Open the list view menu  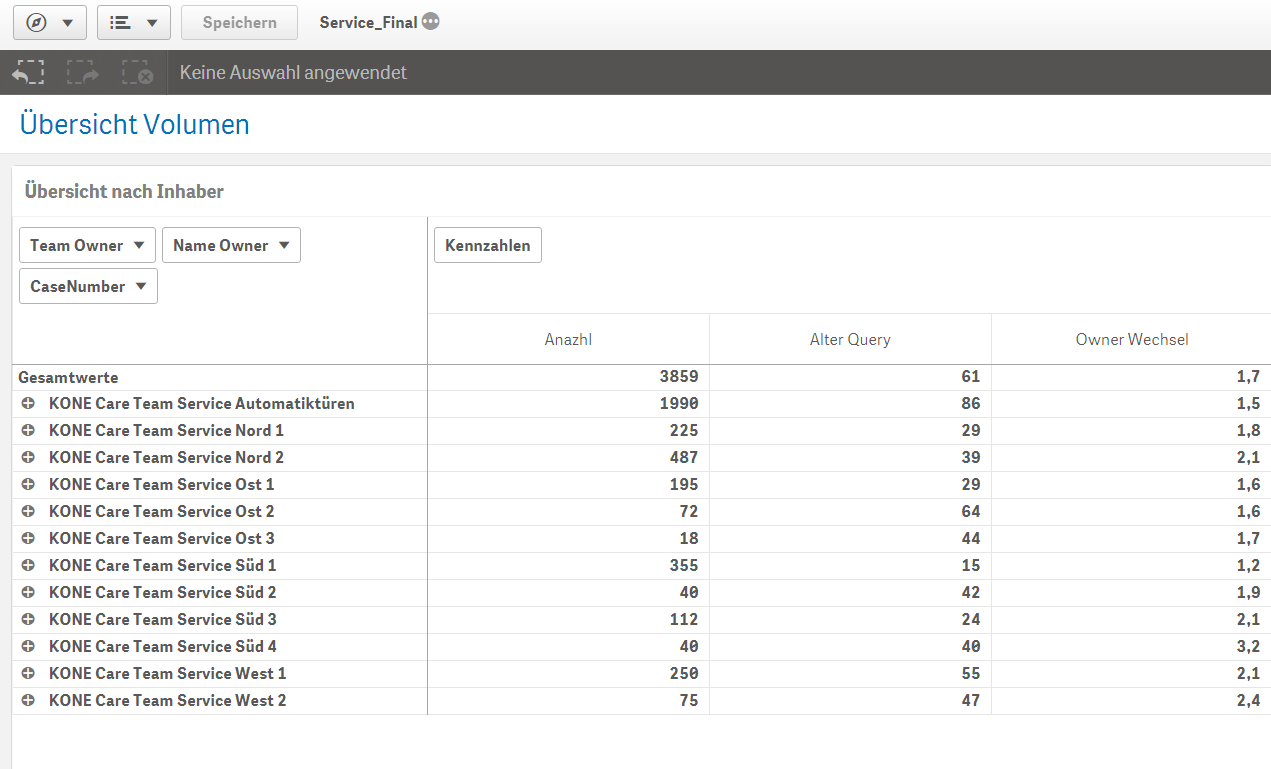tap(134, 22)
